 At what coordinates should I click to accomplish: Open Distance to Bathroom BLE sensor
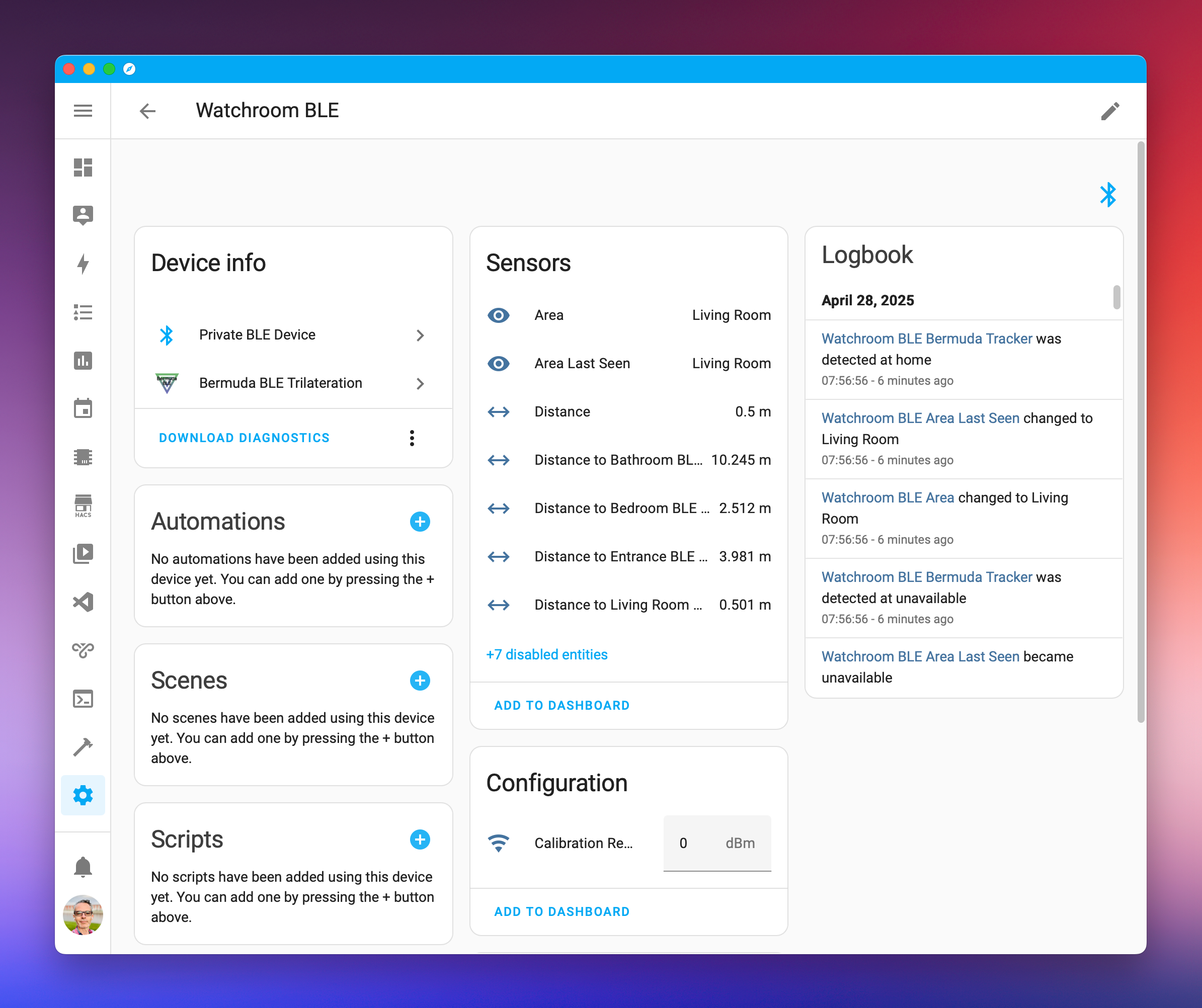point(628,460)
